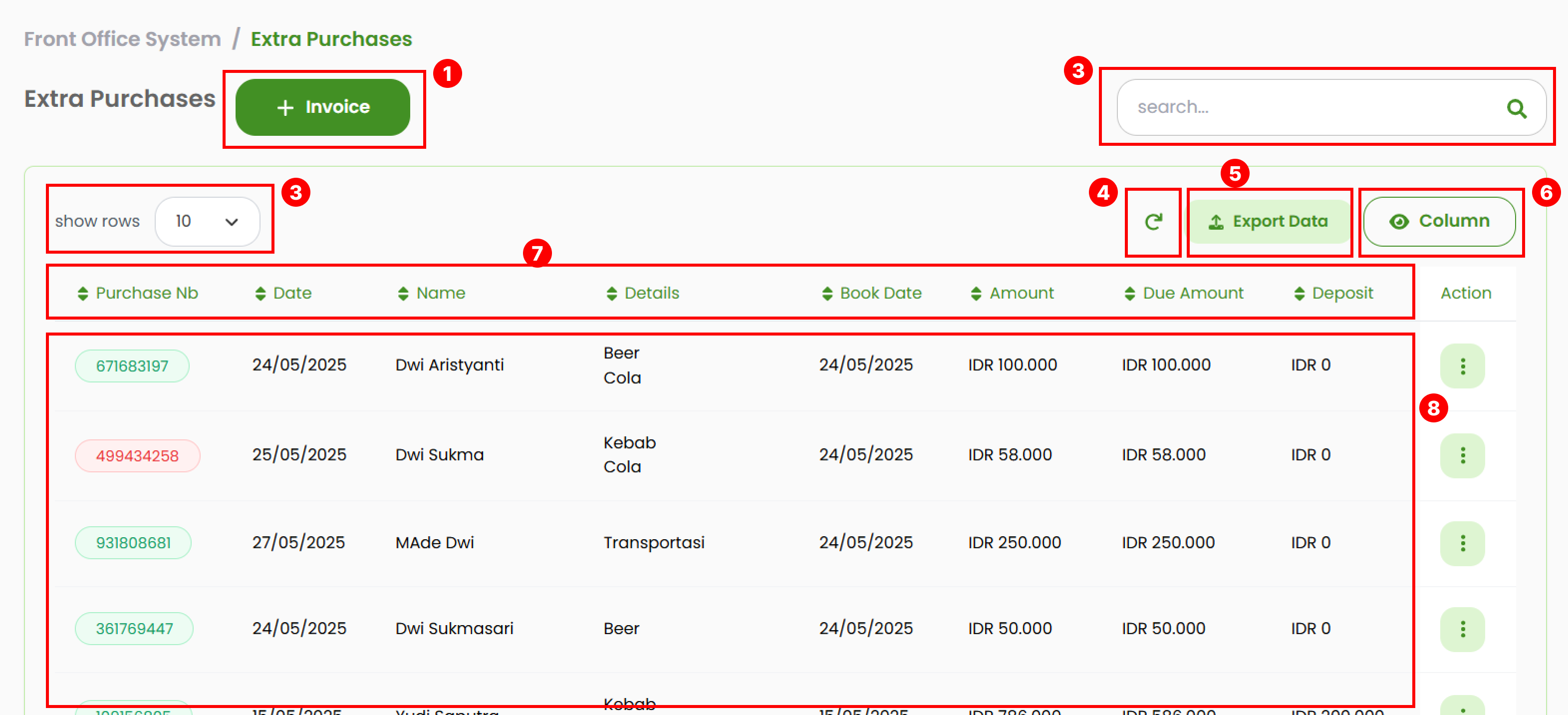This screenshot has height=715, width=1568.
Task: Open action menu for Dwi Aristyanti row
Action: tap(1462, 366)
